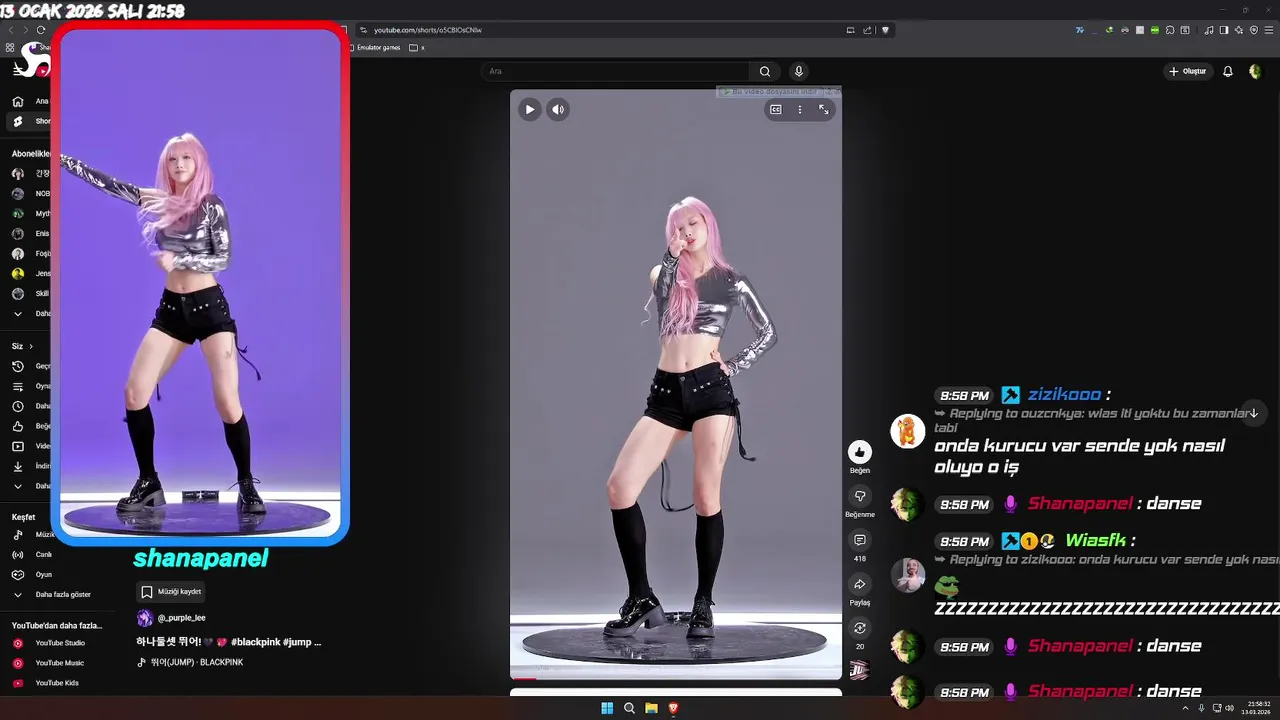Open Canlı under Keşfet
Image resolution: width=1280 pixels, height=720 pixels.
click(31, 554)
